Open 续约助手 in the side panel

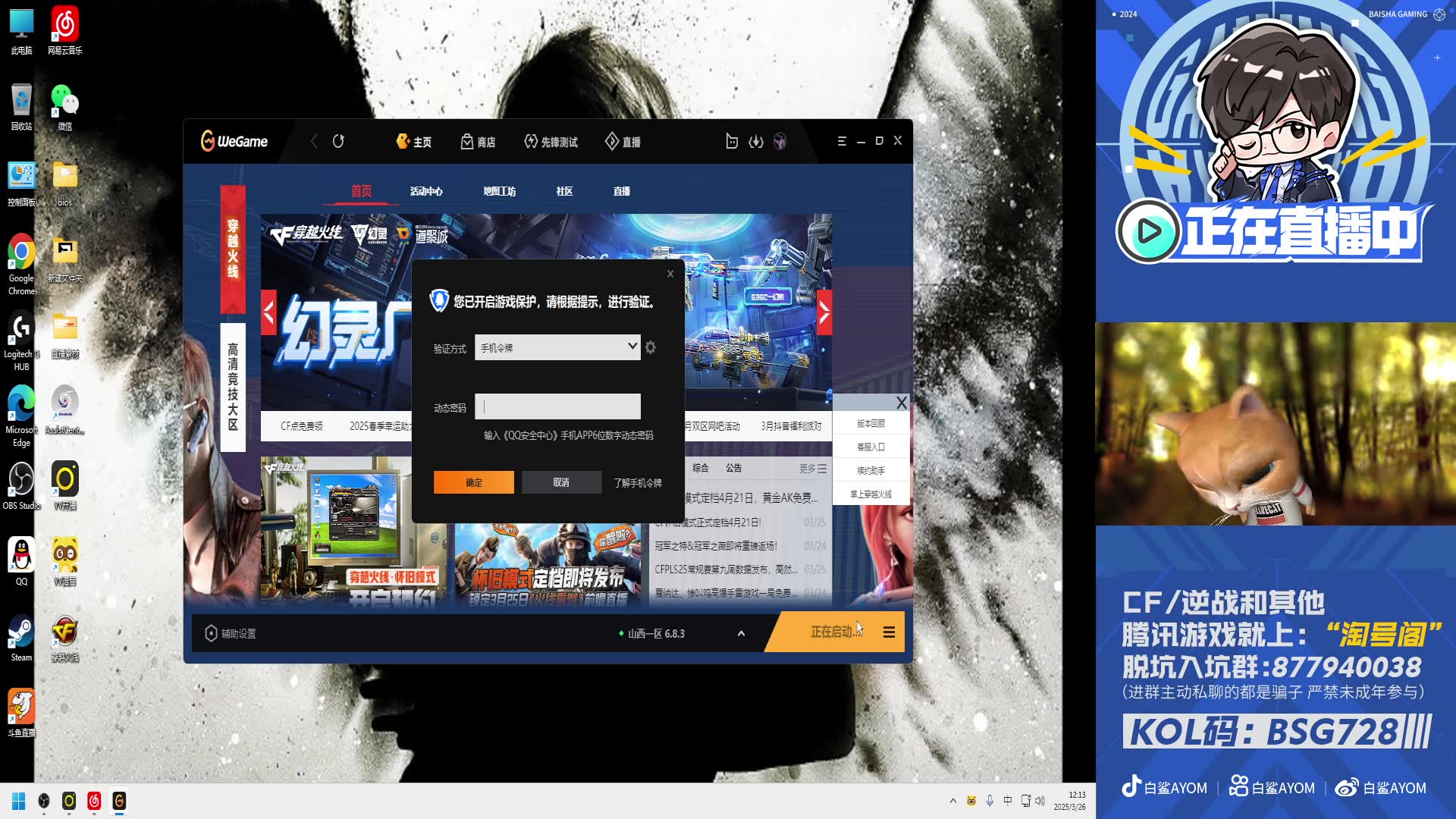[871, 470]
